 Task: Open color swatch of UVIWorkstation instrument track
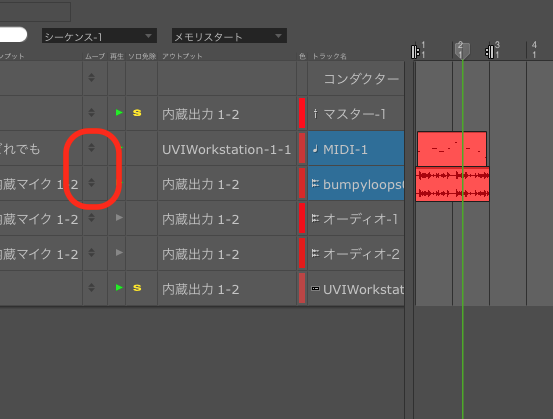[302, 288]
